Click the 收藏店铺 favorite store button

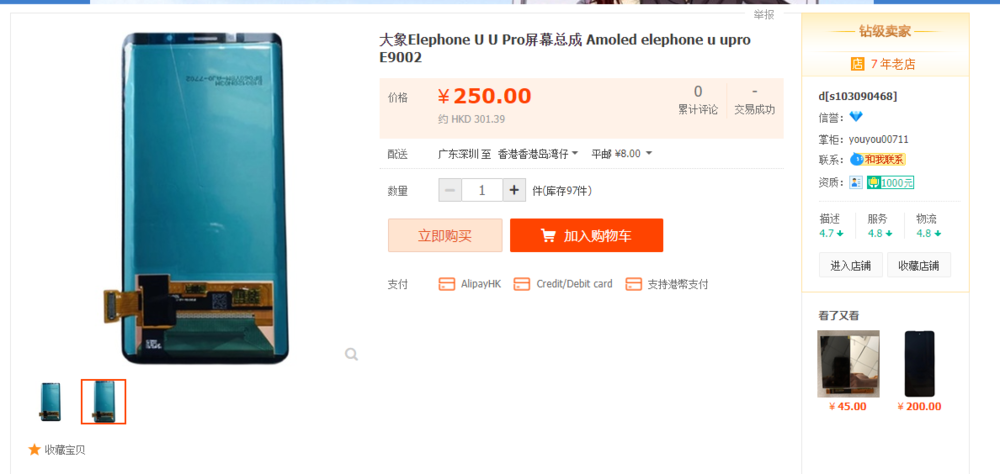tap(918, 265)
